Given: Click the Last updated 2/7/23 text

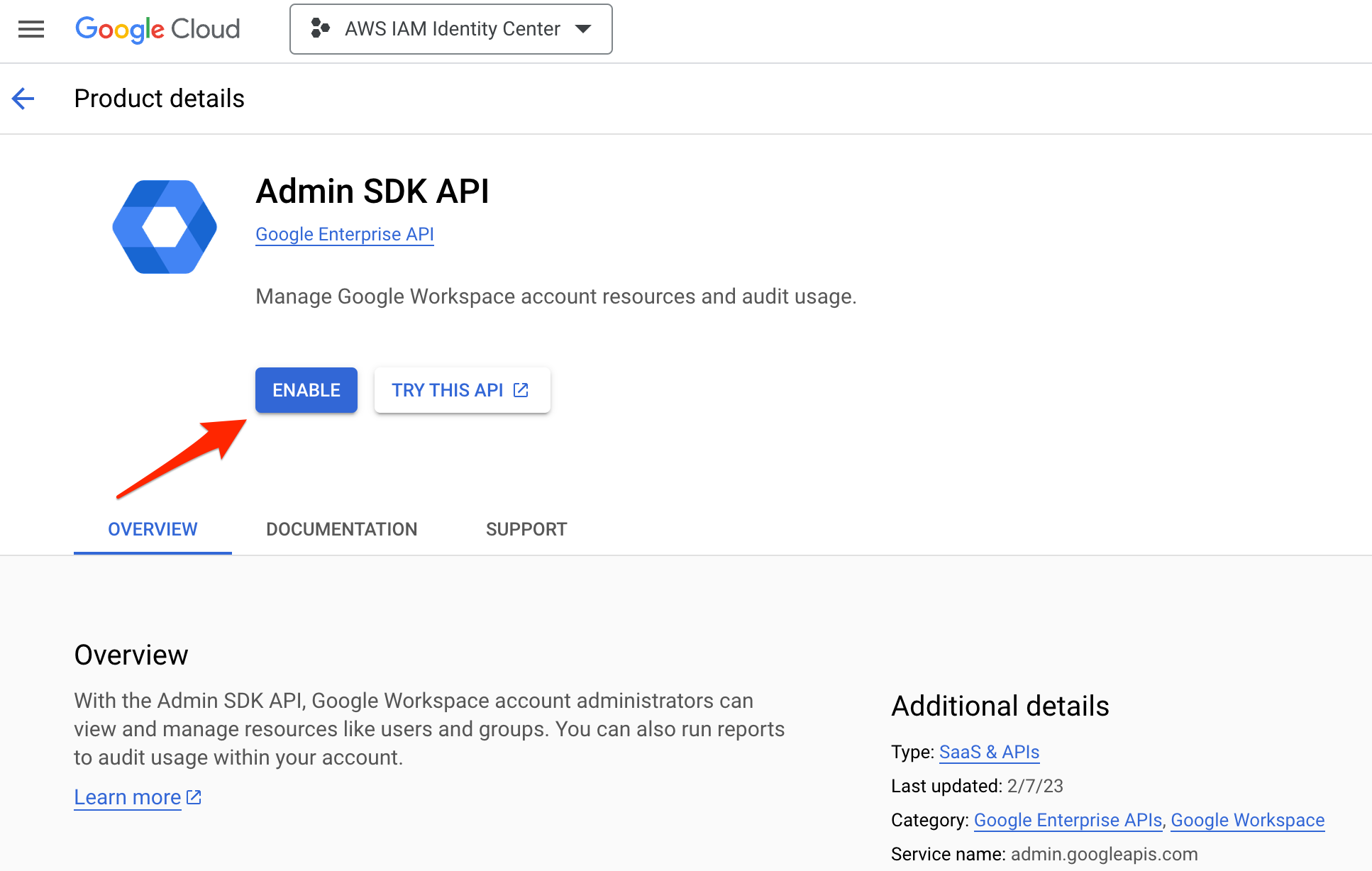Looking at the screenshot, I should [x=977, y=786].
